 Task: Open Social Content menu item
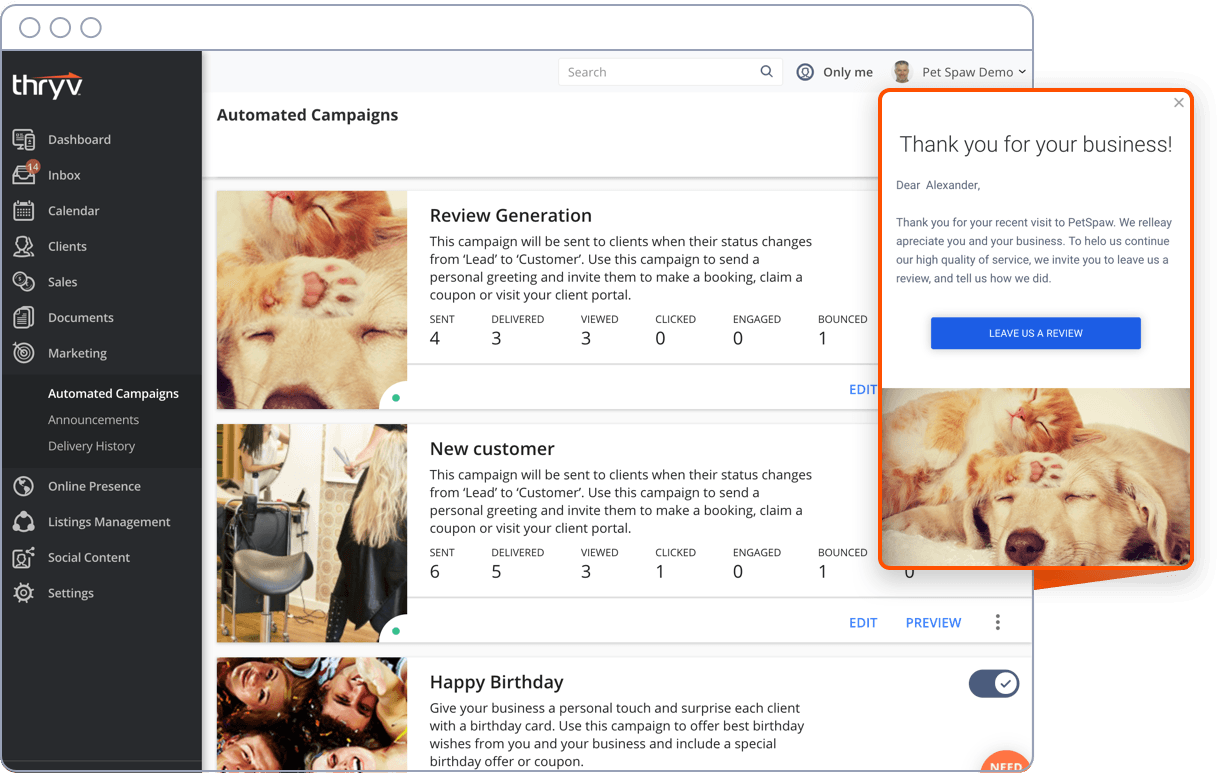(x=89, y=557)
